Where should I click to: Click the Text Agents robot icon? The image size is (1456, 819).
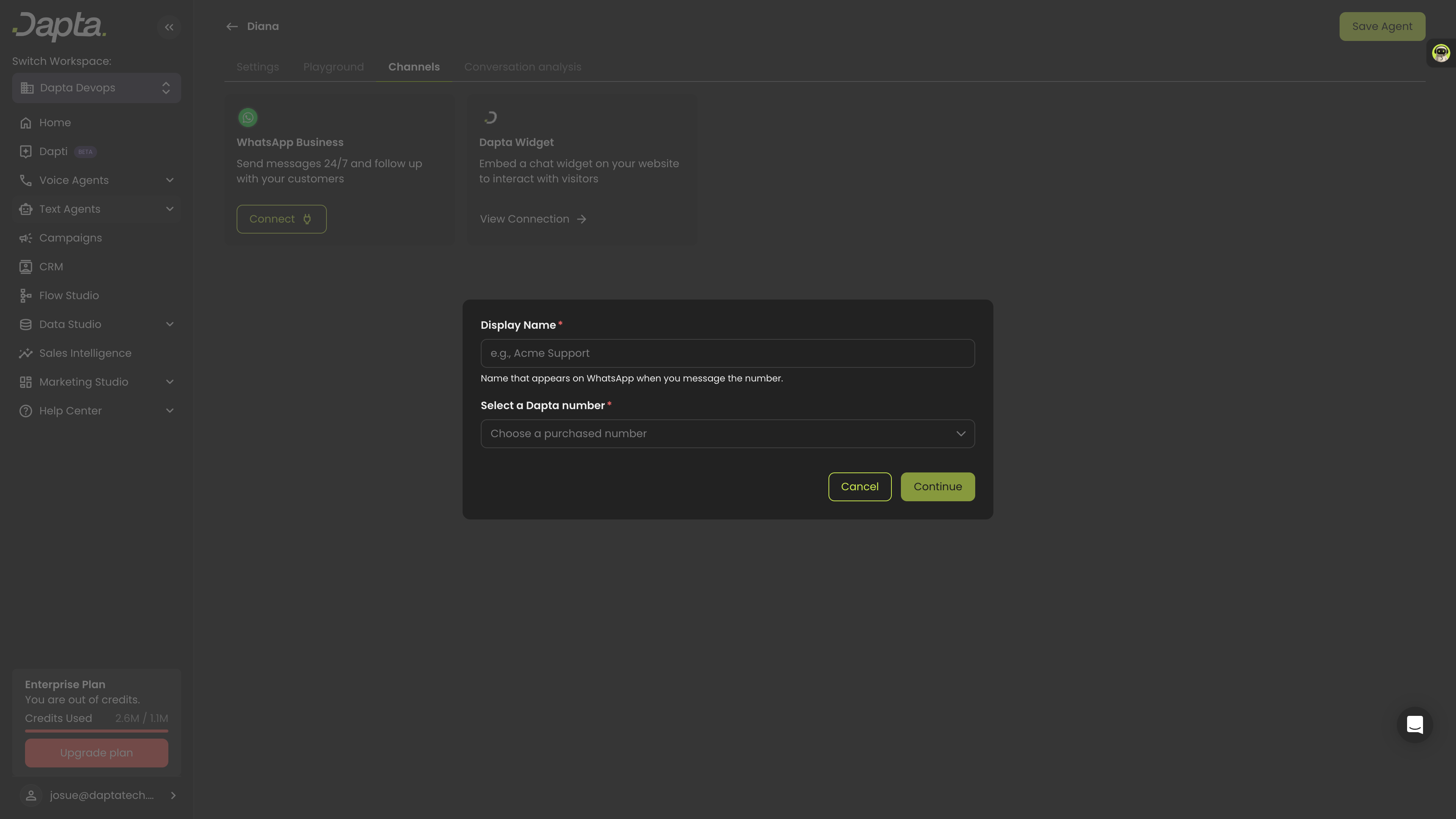pos(25,209)
